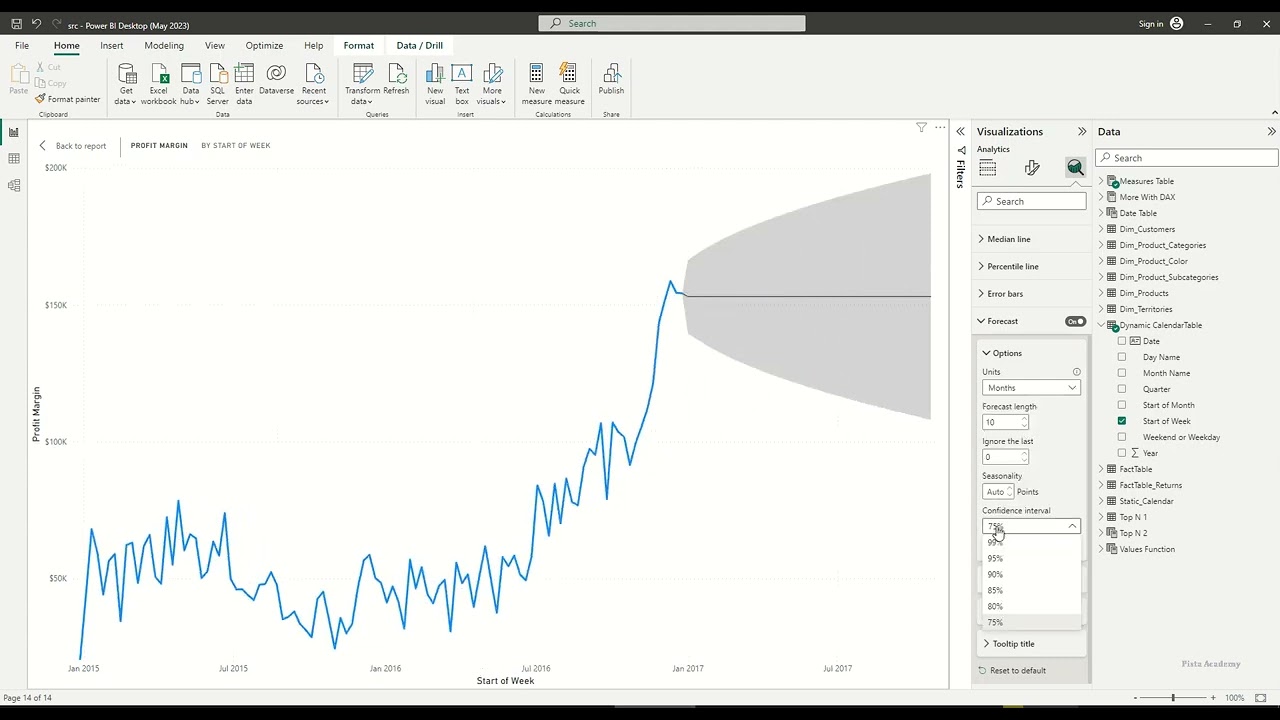Open Excel workbook data source

[x=158, y=84]
